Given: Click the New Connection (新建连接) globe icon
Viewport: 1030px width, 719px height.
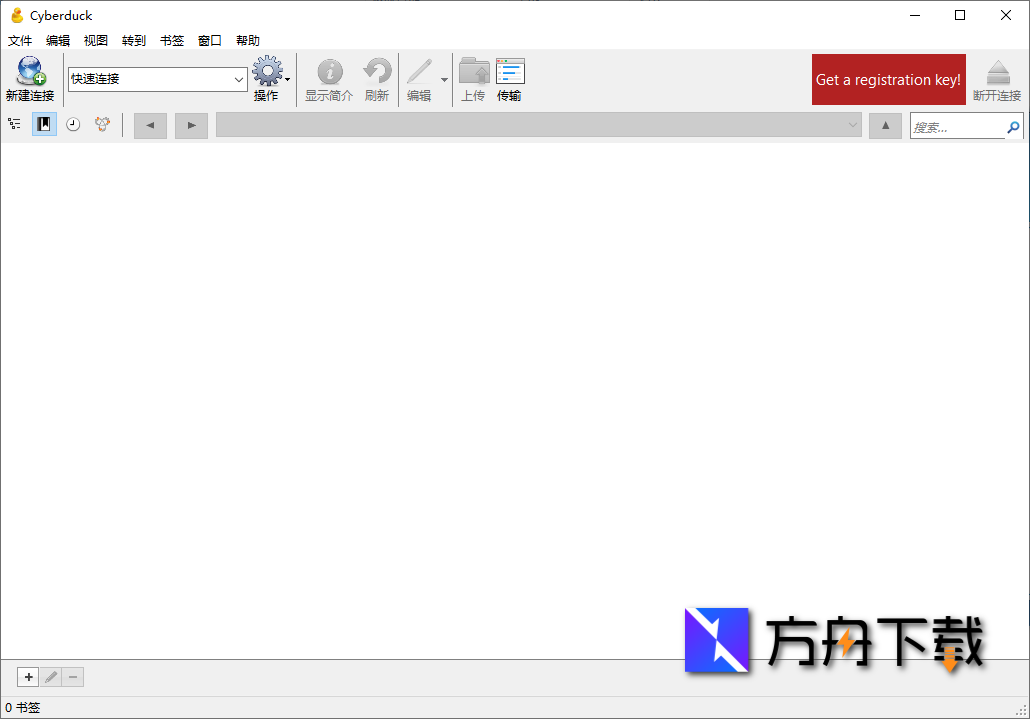Looking at the screenshot, I should [30, 72].
